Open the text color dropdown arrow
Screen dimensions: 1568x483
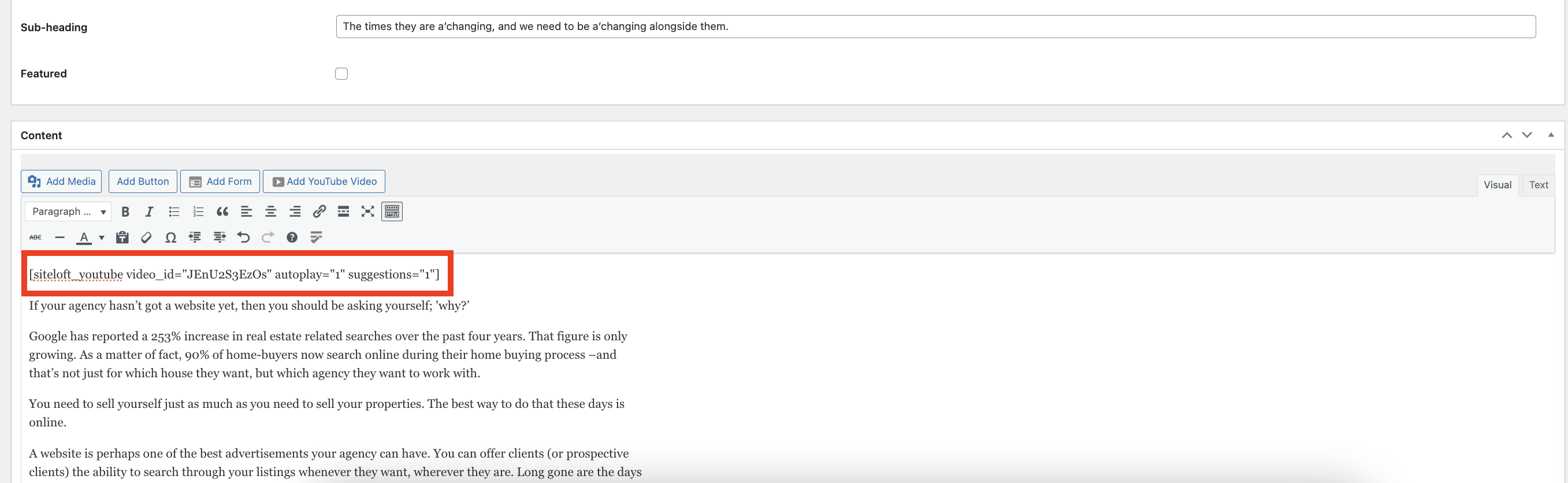102,237
